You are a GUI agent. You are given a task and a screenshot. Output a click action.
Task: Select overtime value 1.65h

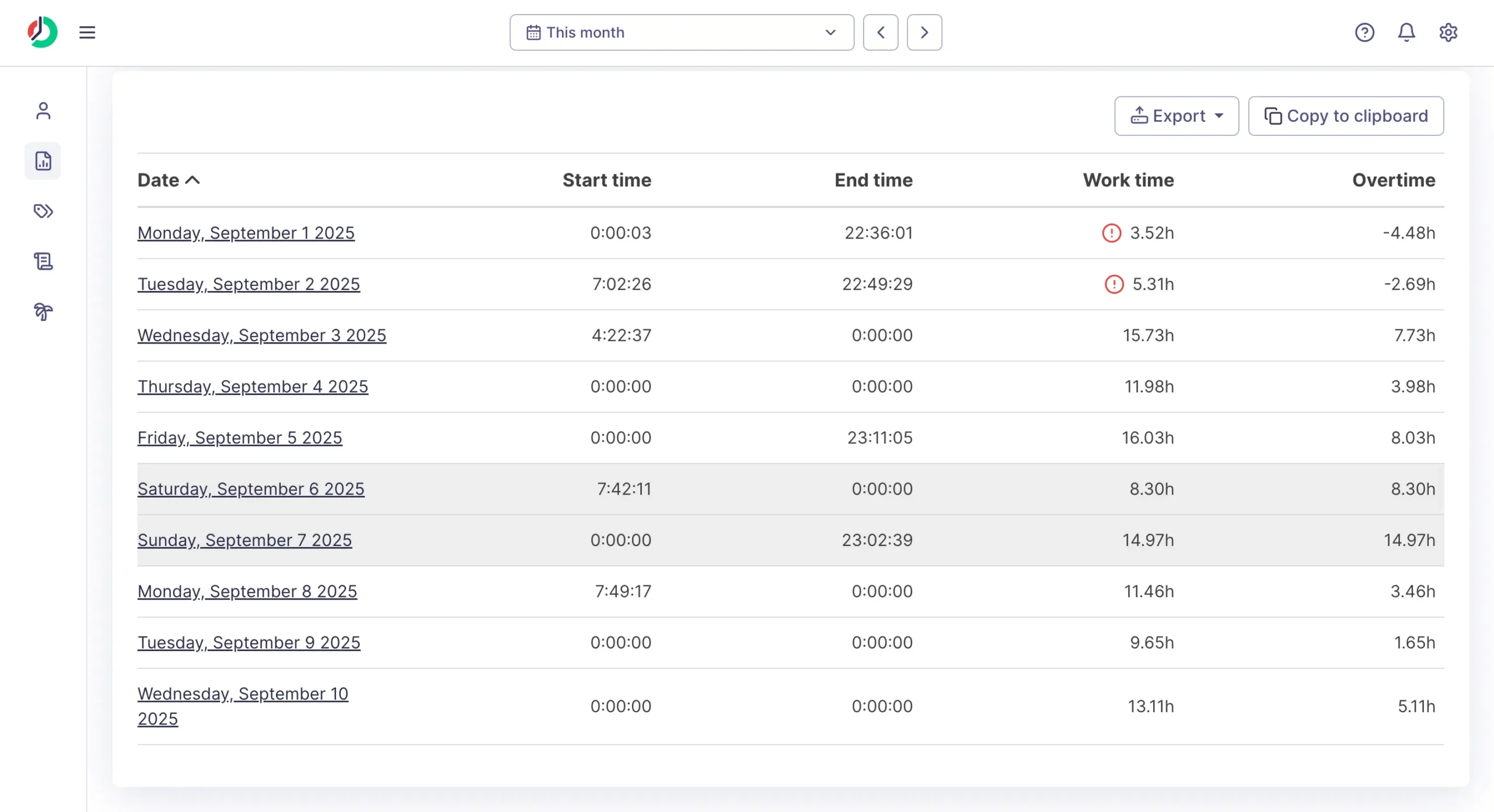(1415, 642)
